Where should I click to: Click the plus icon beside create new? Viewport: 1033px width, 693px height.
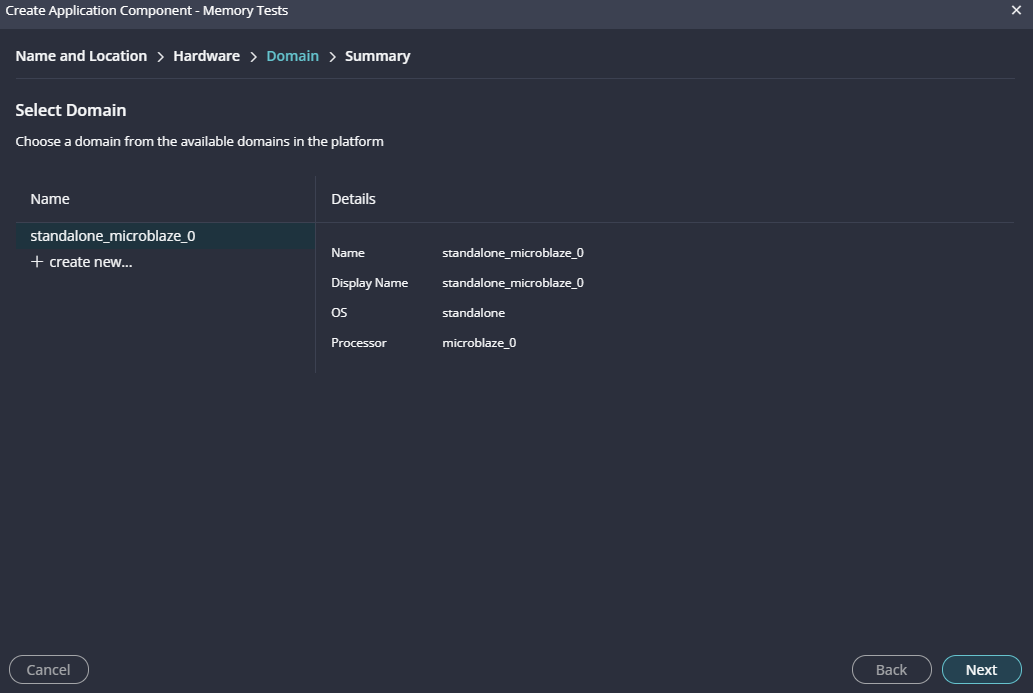click(37, 262)
